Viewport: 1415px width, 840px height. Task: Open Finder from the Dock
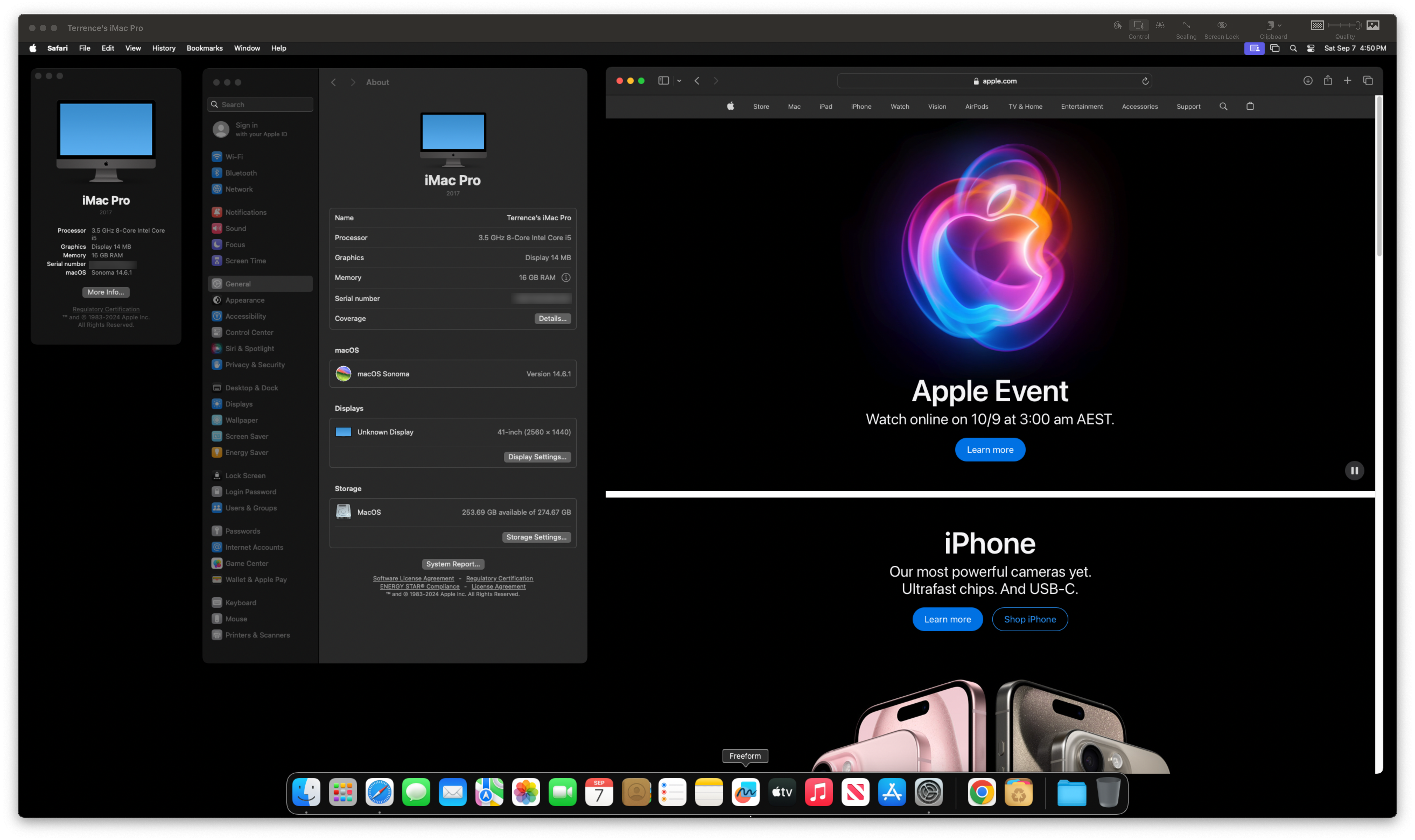click(306, 792)
